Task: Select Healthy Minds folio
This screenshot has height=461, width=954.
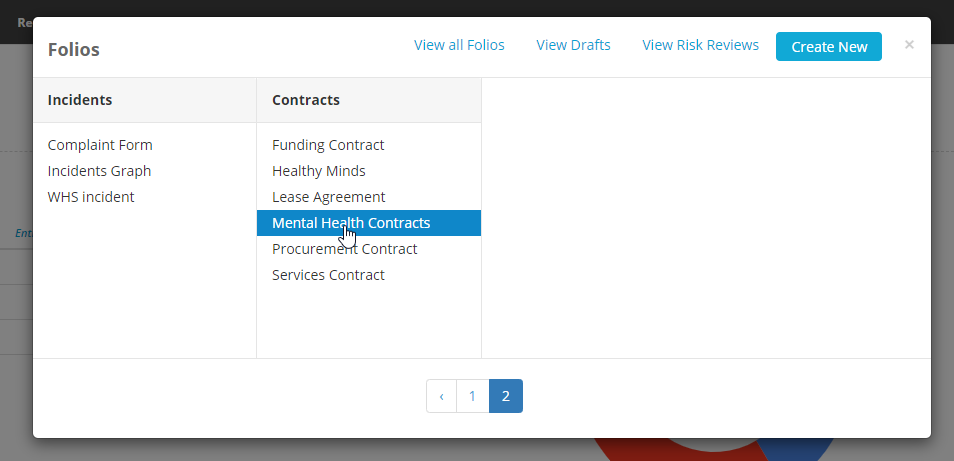Action: (x=319, y=171)
